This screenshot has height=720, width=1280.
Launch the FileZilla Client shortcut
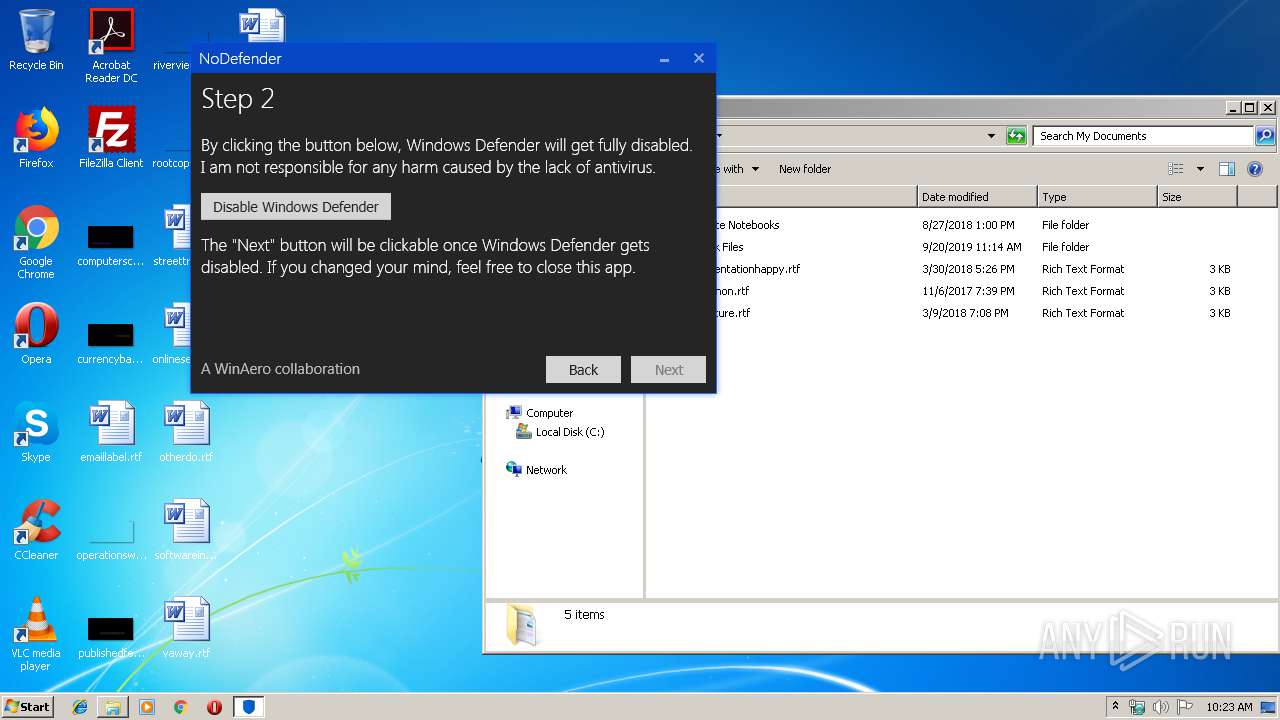(x=111, y=138)
